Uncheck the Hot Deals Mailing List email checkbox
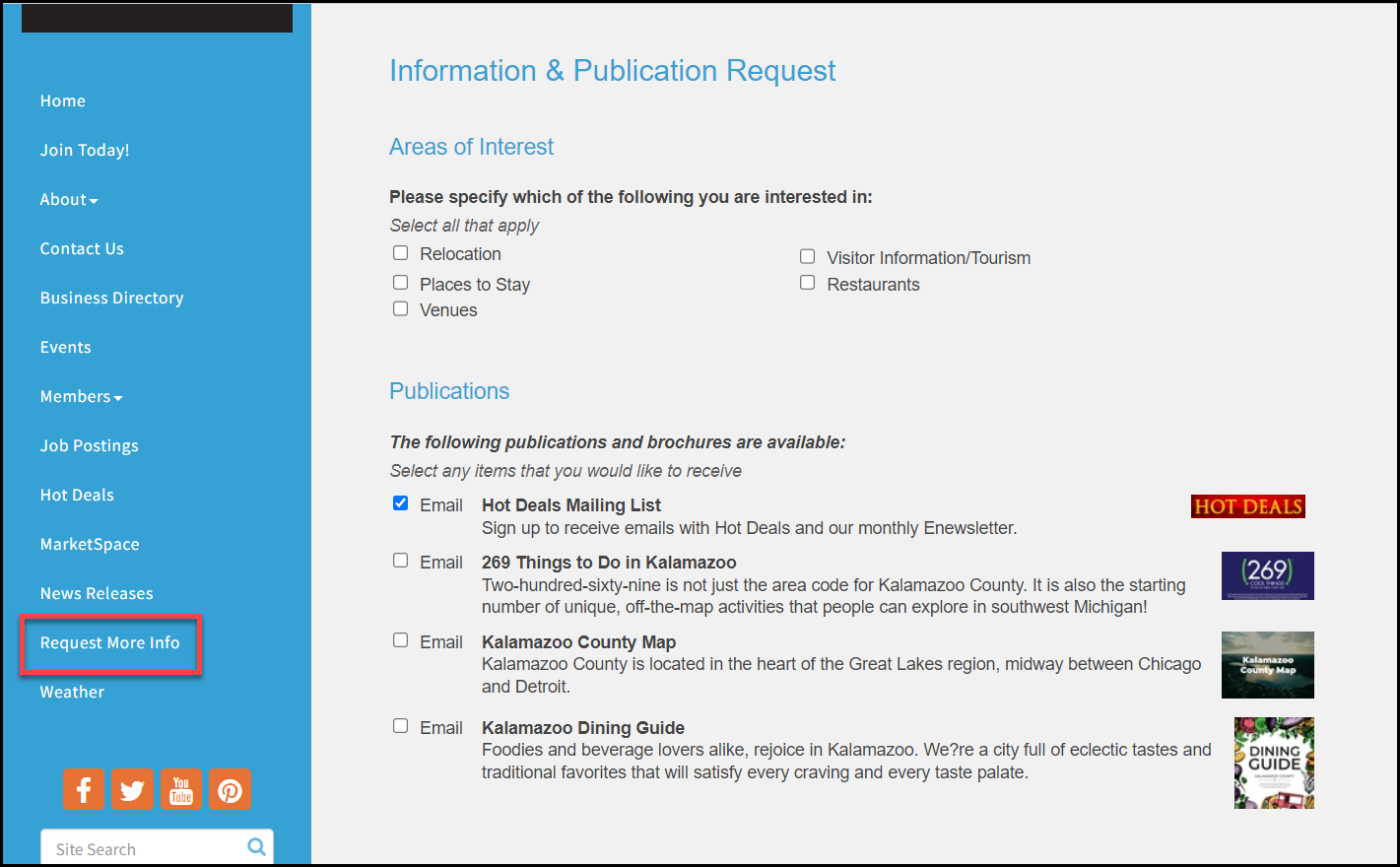Image resolution: width=1400 pixels, height=867 pixels. [x=401, y=503]
